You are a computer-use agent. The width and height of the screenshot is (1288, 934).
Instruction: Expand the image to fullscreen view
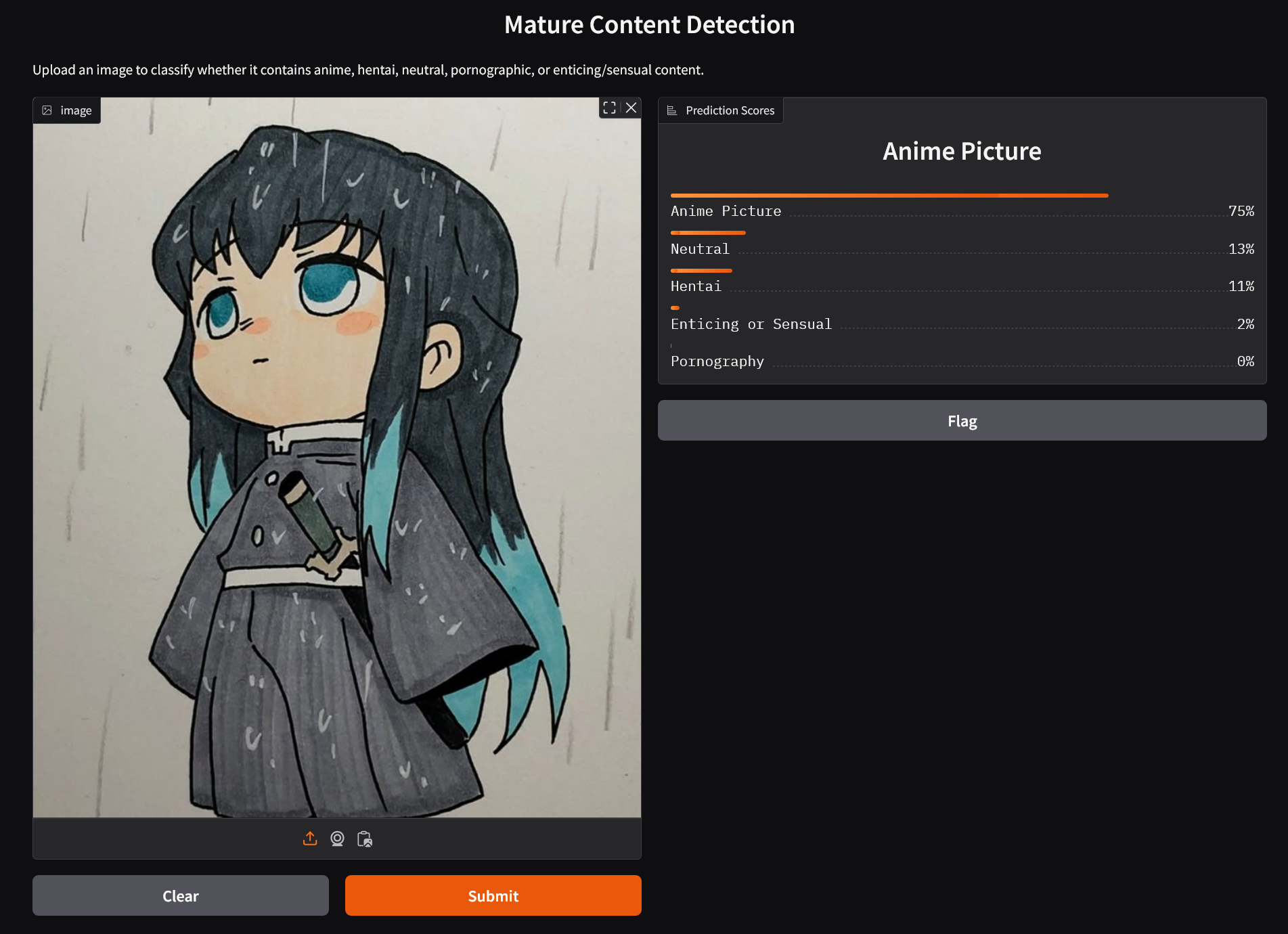(x=609, y=107)
